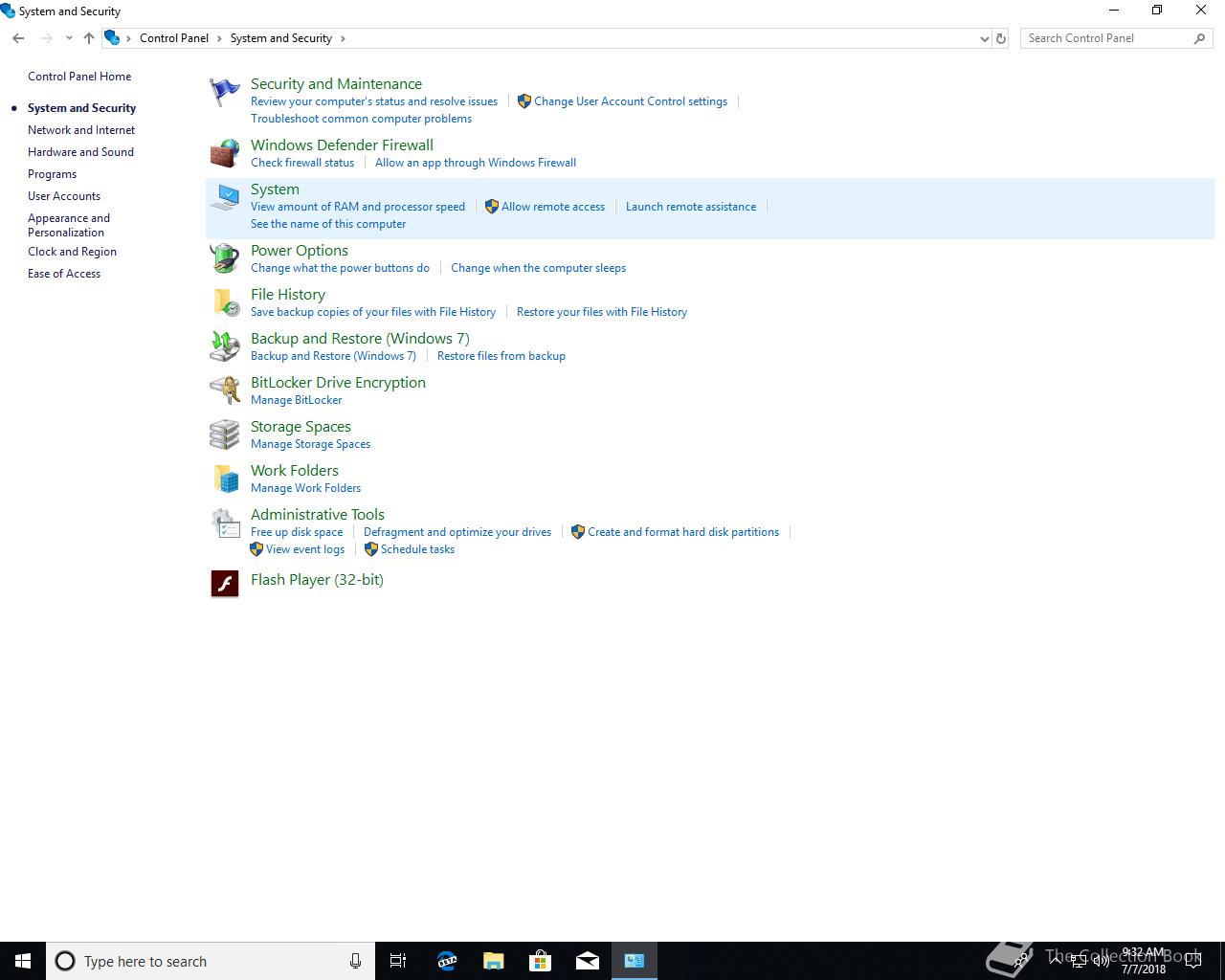Screen dimensions: 1225x980
Task: Open the Windows Defender Firewall brick wall icon
Action: (225, 154)
